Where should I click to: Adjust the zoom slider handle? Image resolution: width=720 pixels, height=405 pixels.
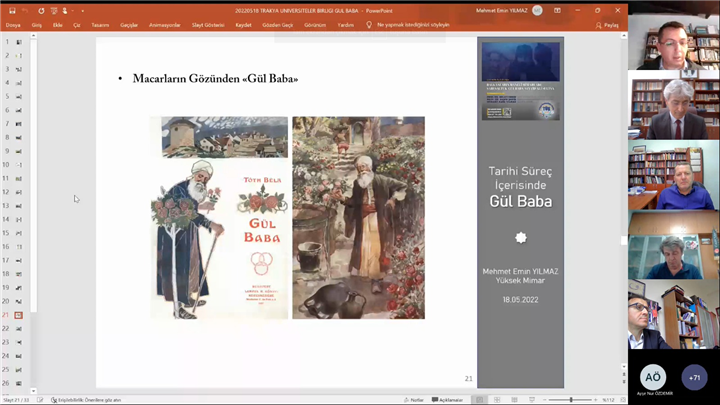click(x=571, y=400)
